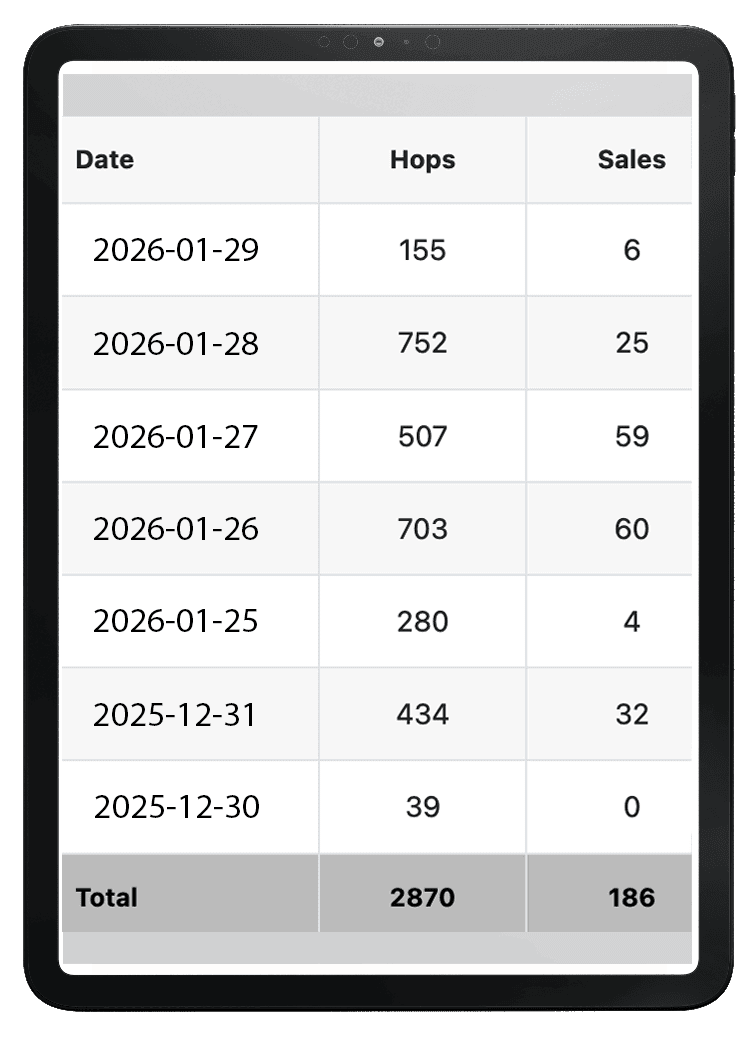
Task: Click the sales value 59
Action: (x=632, y=436)
